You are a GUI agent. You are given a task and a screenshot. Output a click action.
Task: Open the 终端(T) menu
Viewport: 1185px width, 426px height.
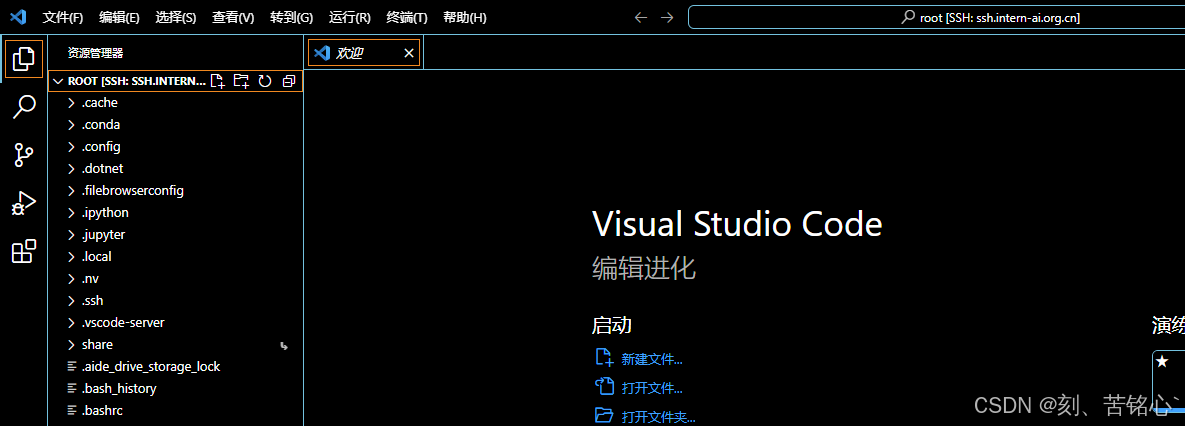[x=407, y=17]
